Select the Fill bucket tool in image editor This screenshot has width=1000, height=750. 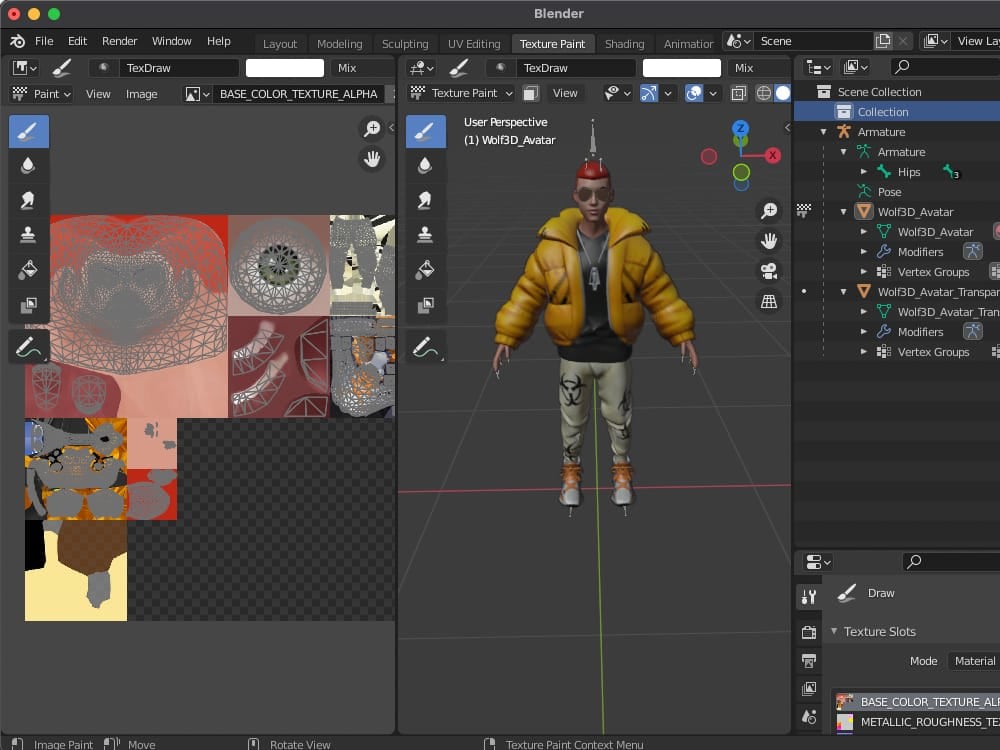pos(29,270)
